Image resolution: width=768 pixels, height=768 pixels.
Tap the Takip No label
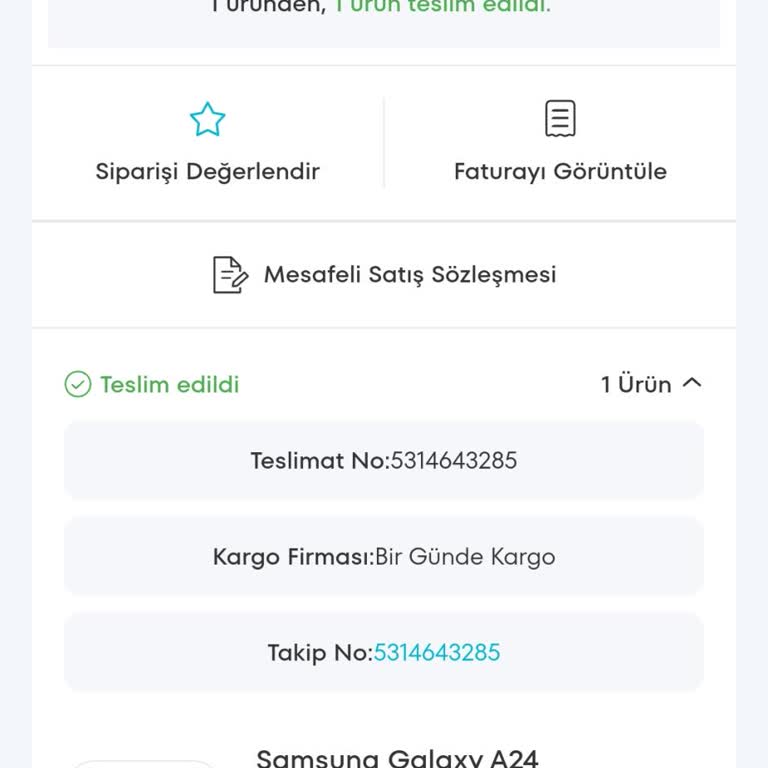(318, 653)
